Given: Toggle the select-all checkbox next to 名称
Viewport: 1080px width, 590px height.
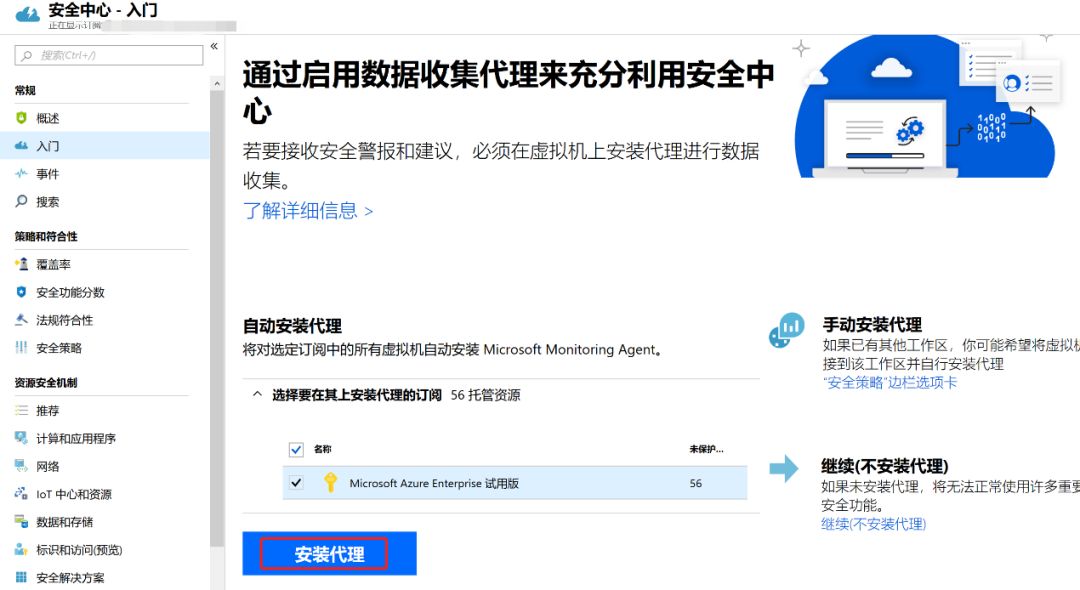Looking at the screenshot, I should click(296, 450).
